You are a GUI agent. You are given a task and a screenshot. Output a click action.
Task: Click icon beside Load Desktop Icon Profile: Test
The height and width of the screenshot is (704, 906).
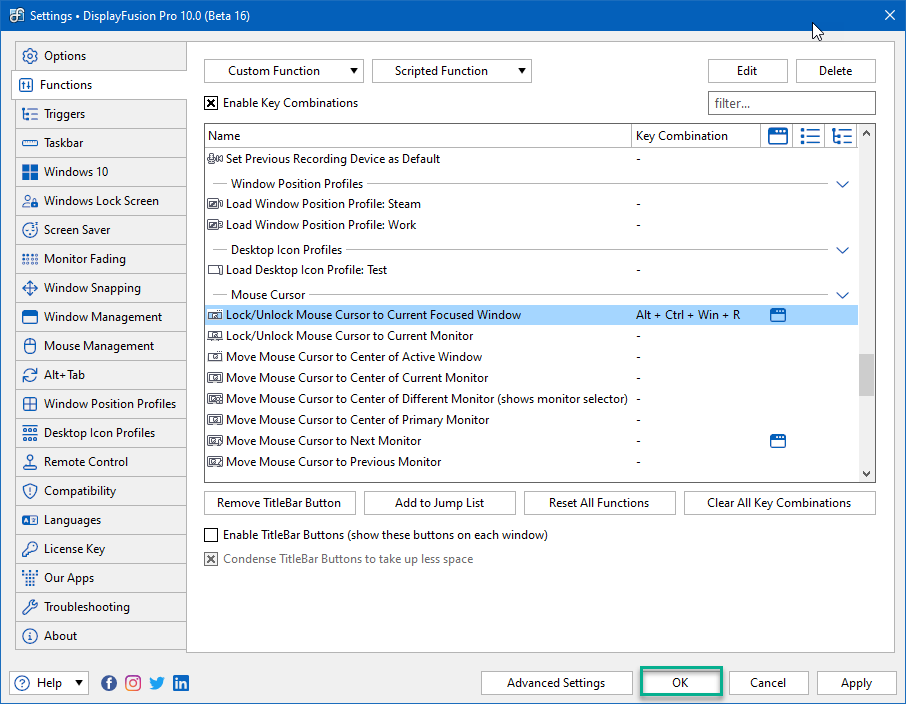[x=215, y=270]
